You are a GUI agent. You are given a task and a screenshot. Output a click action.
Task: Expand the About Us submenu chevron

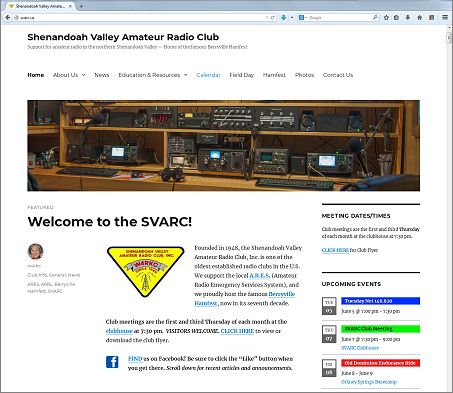84,75
